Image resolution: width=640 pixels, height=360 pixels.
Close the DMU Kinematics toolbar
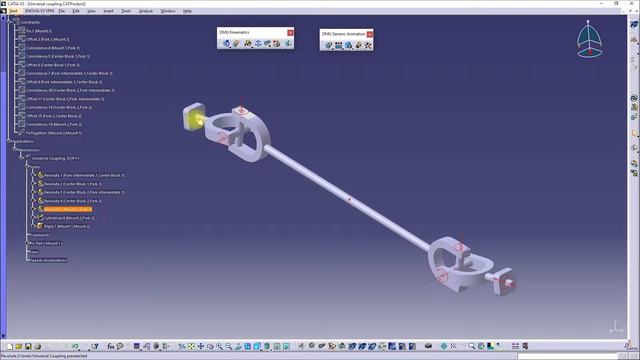point(290,33)
